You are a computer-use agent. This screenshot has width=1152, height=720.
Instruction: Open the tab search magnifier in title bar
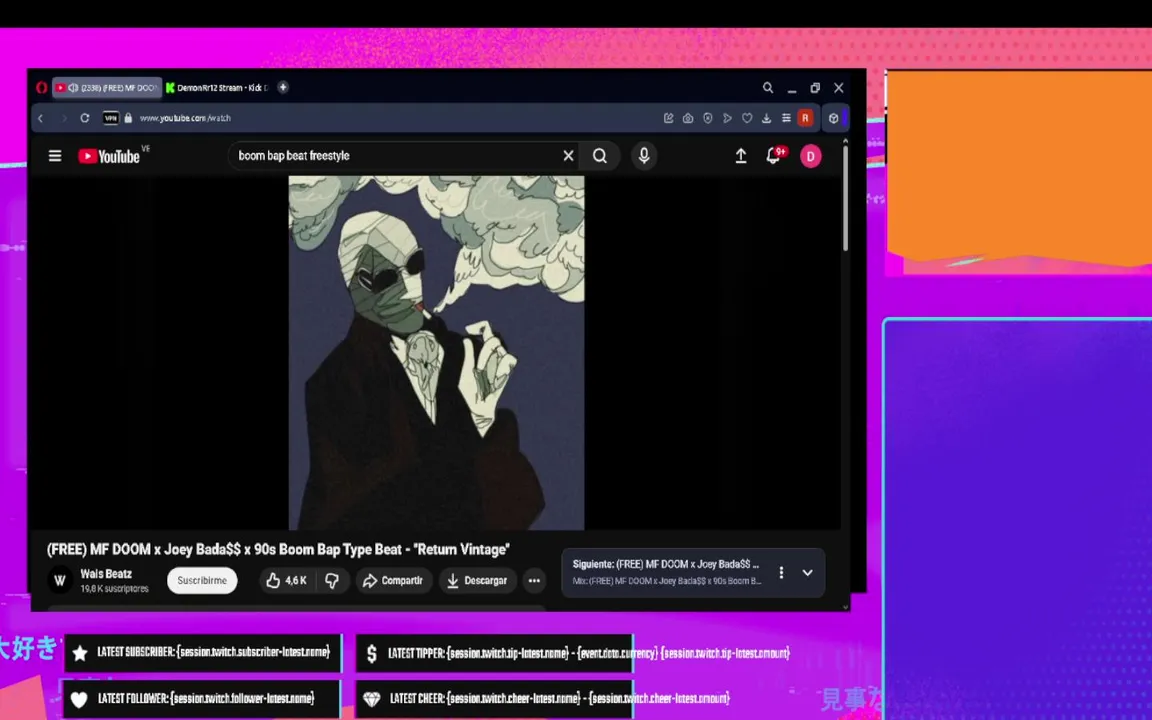768,87
